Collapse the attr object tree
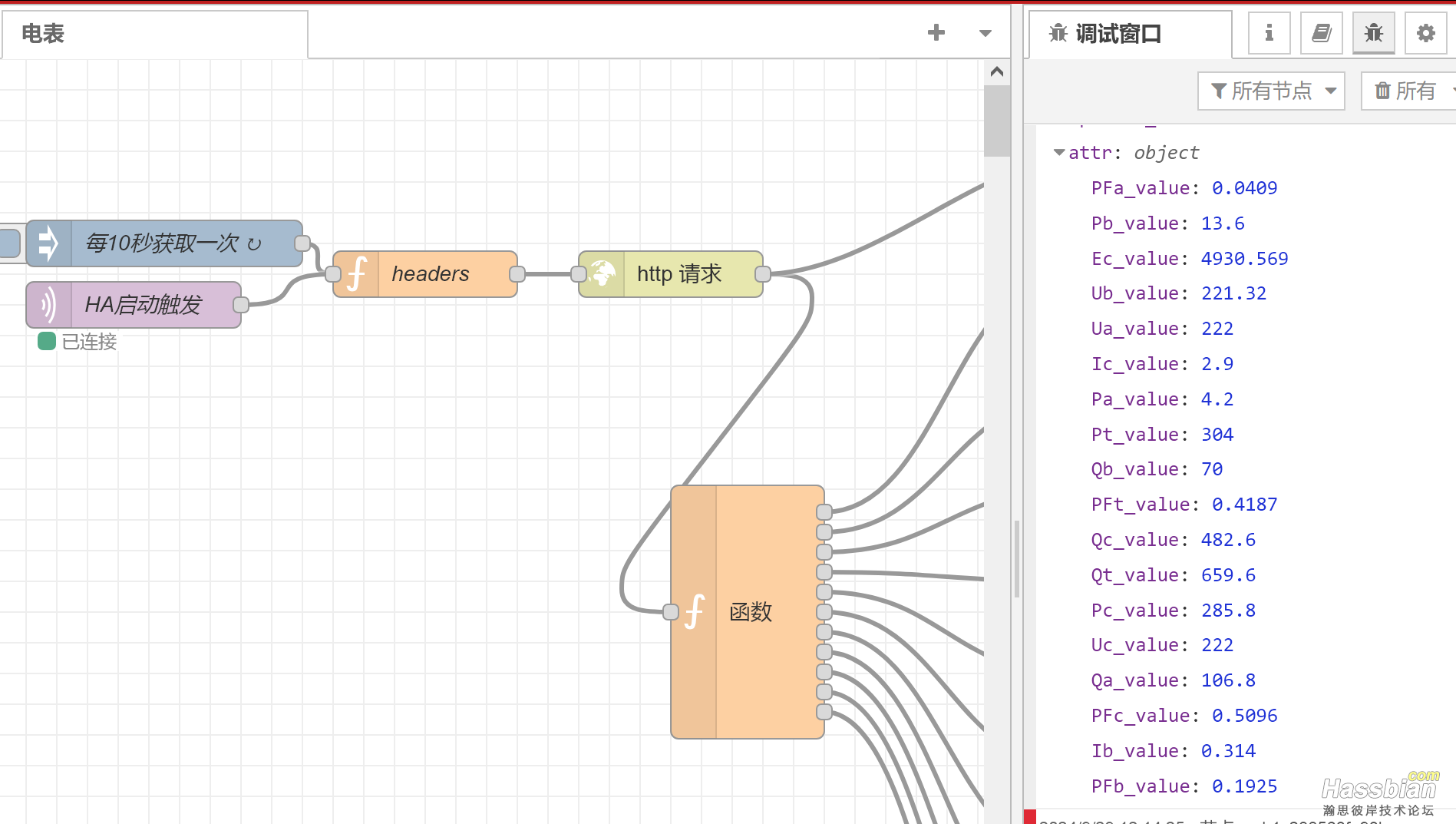1456x824 pixels. [x=1059, y=153]
